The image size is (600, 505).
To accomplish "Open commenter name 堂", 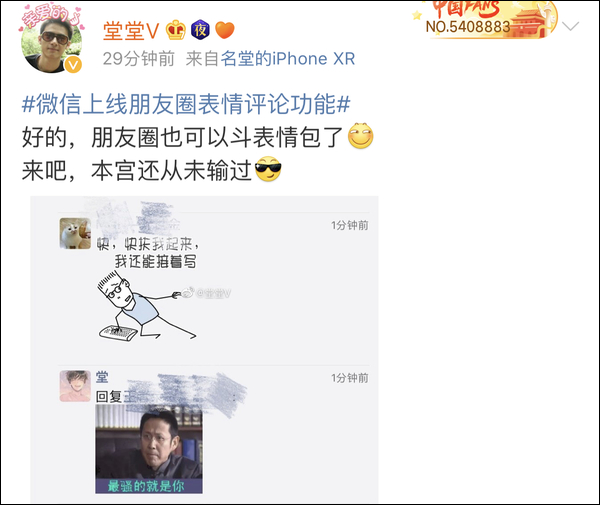I will coord(102,377).
